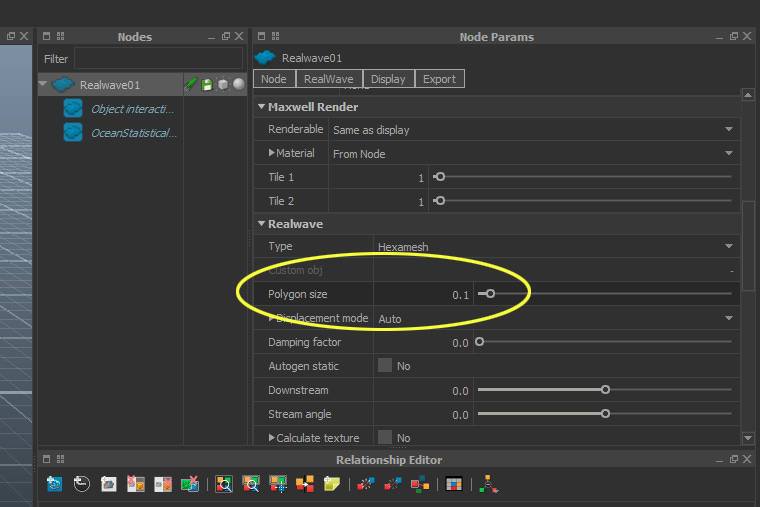Image resolution: width=760 pixels, height=507 pixels.
Task: Open the Displacement mode dropdown showing Auto
Action: pyautogui.click(x=556, y=318)
